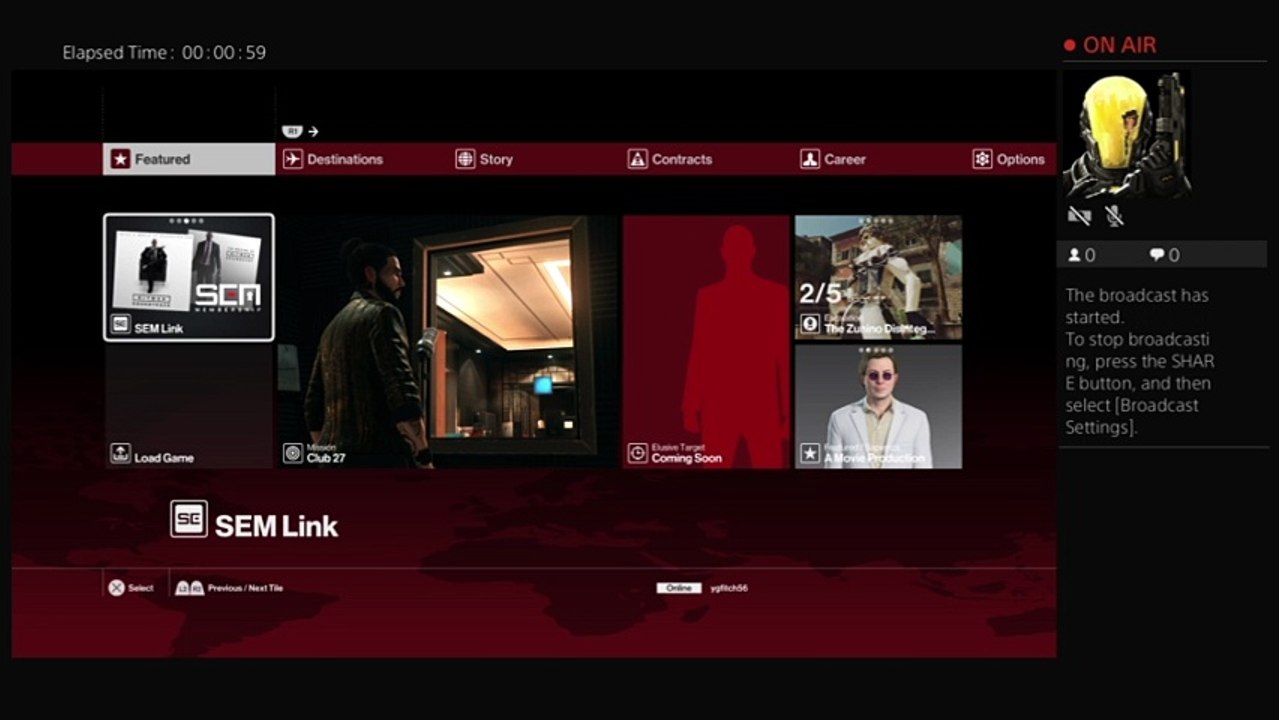Screen dimensions: 1279x720
Task: Click the viewers count icon
Action: click(1075, 255)
